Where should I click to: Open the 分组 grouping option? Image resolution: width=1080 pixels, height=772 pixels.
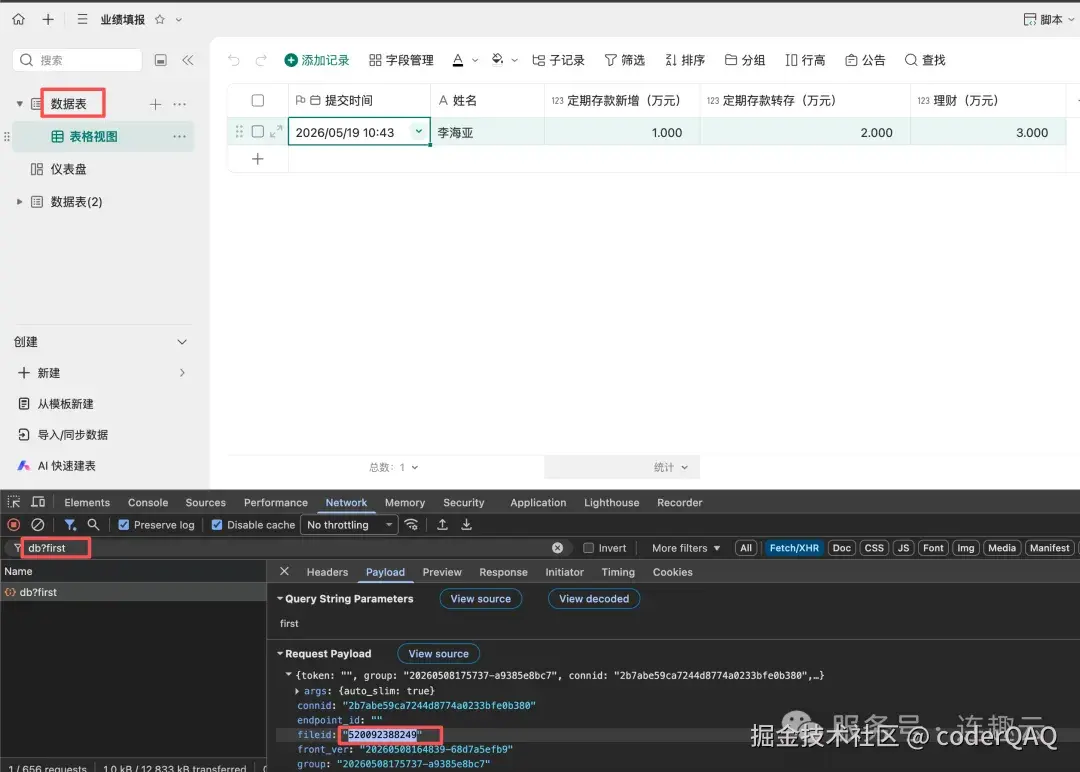click(x=745, y=60)
